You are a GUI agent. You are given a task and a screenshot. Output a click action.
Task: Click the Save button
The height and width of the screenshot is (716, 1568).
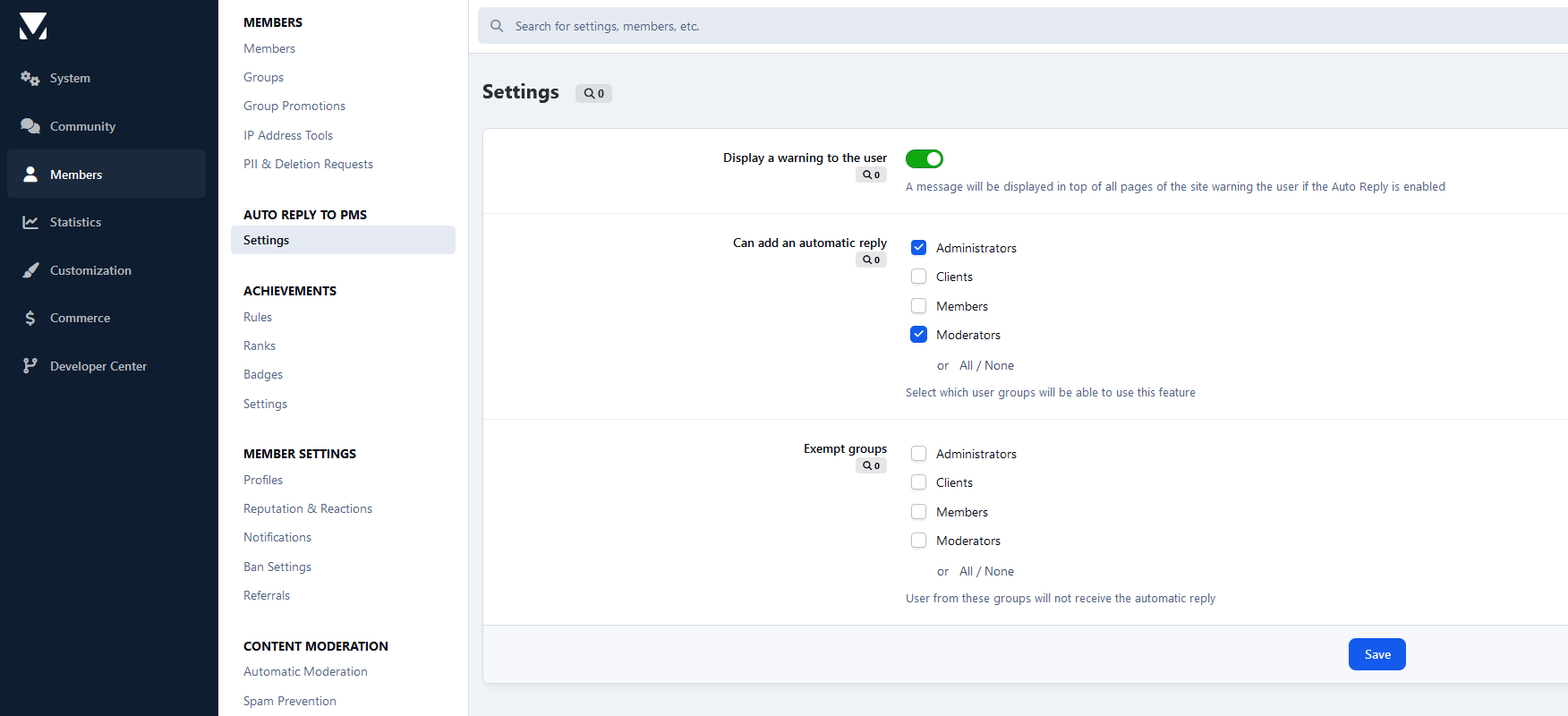1377,654
